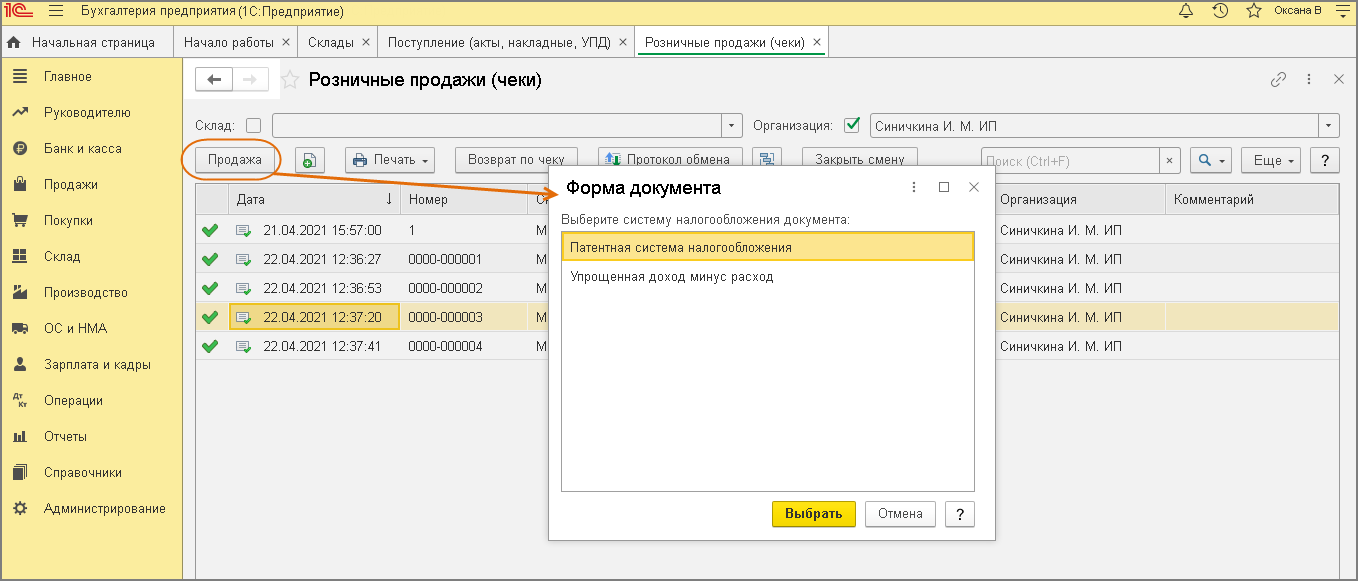Click Закрыть смену button
This screenshot has height=581, width=1358.
[x=860, y=160]
